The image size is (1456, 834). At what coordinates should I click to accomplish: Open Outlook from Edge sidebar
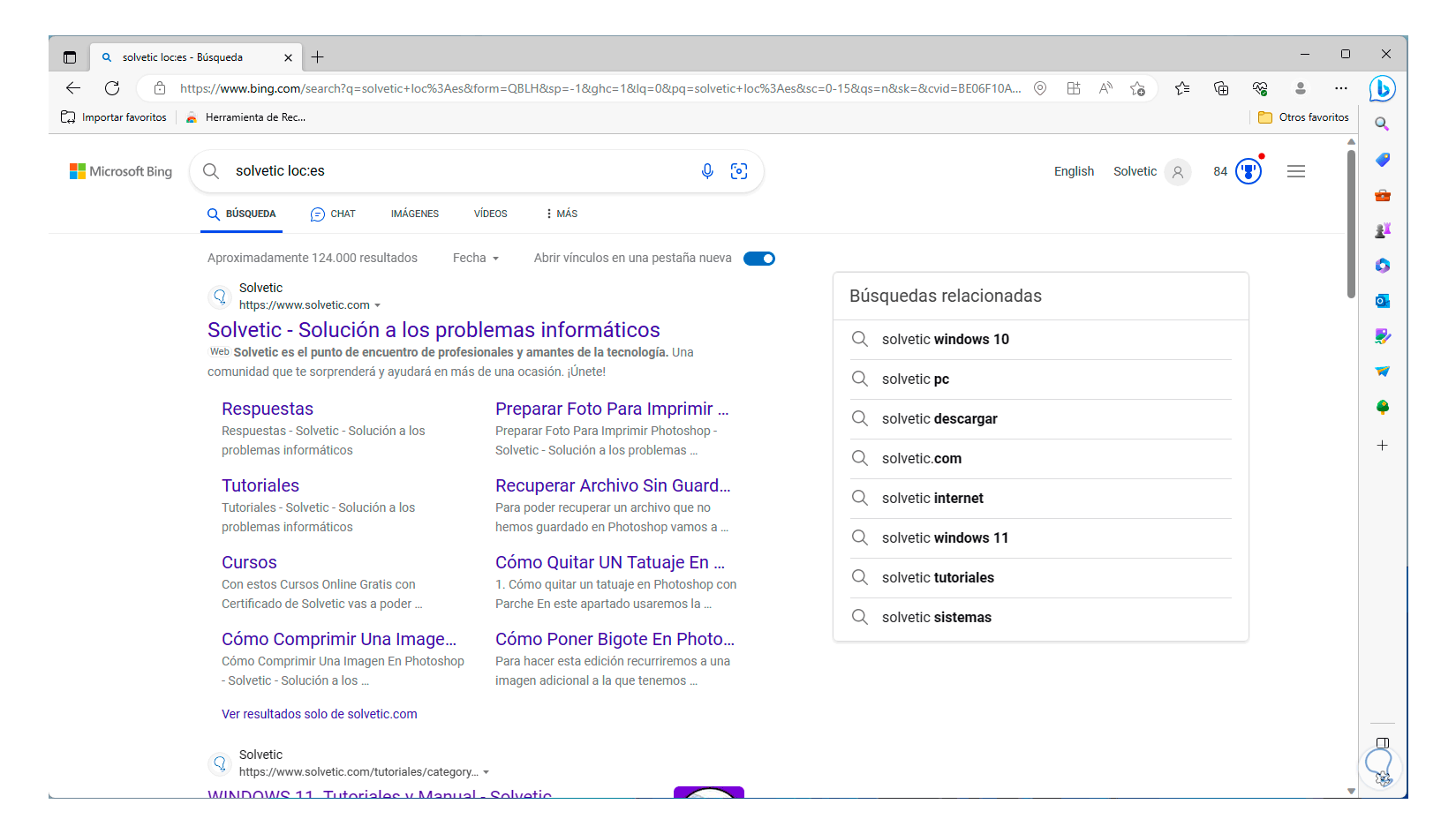(x=1382, y=301)
